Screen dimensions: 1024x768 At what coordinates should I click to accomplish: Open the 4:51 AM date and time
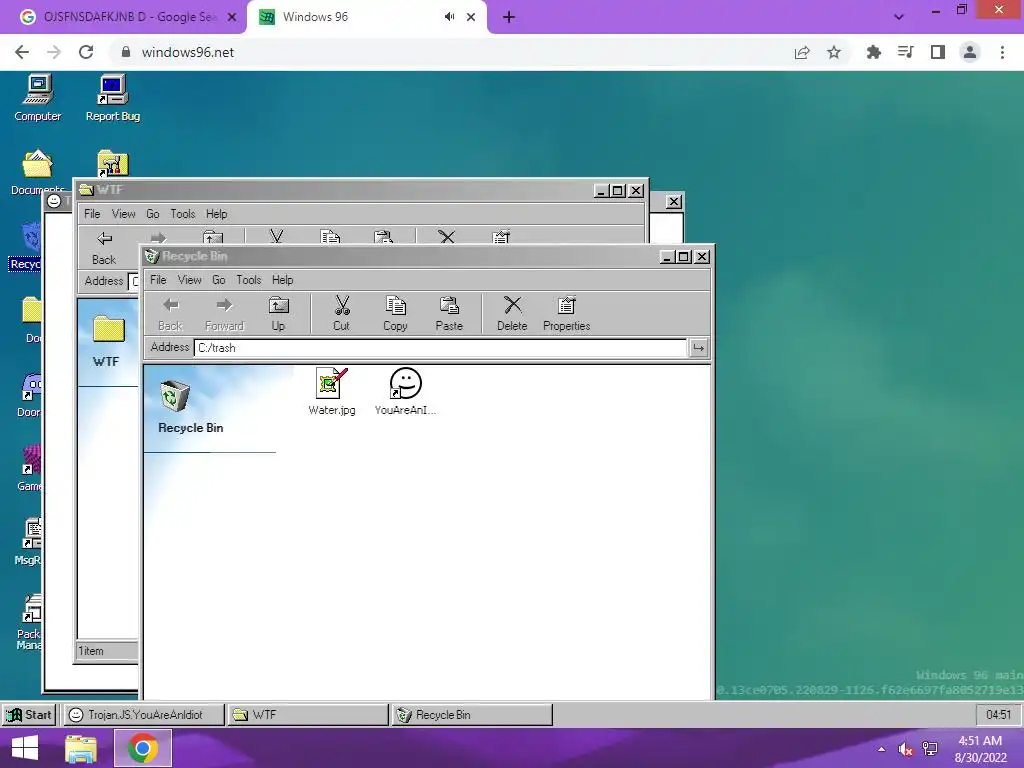pos(980,749)
